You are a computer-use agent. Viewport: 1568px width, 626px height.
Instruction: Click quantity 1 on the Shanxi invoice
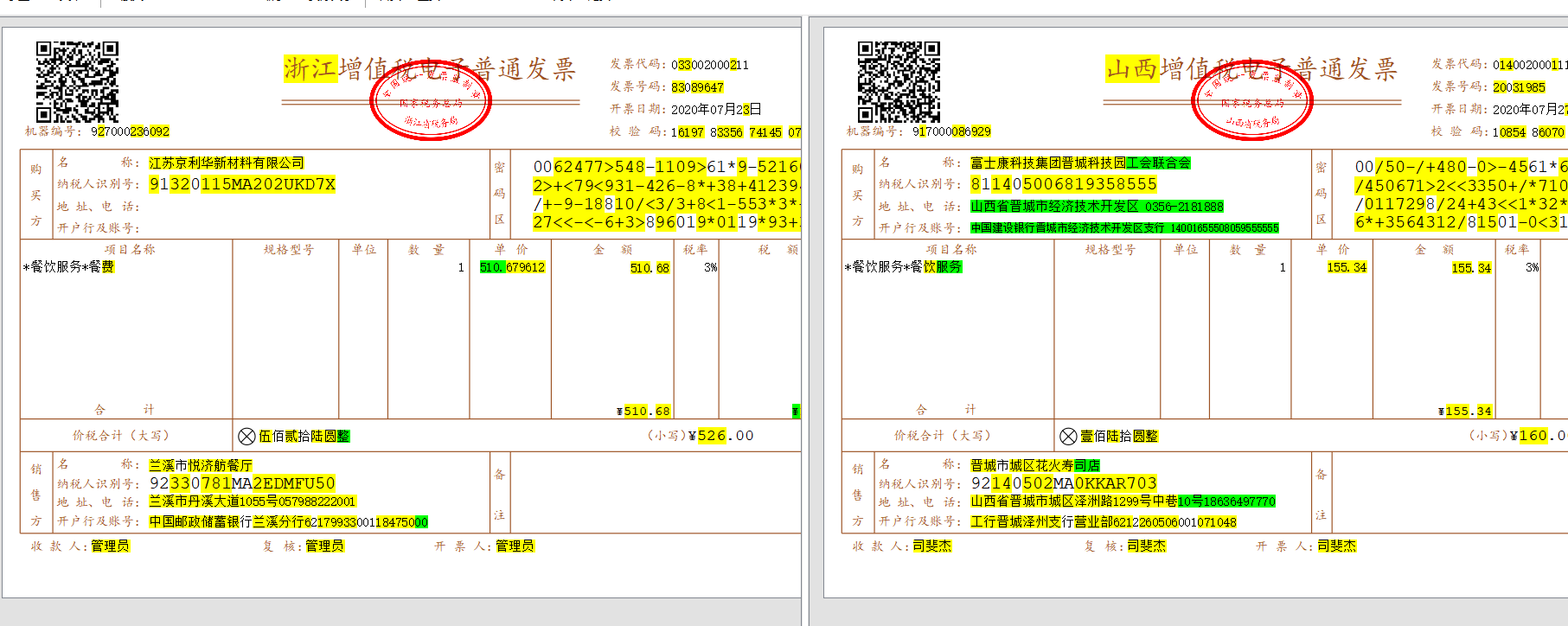tap(1283, 268)
